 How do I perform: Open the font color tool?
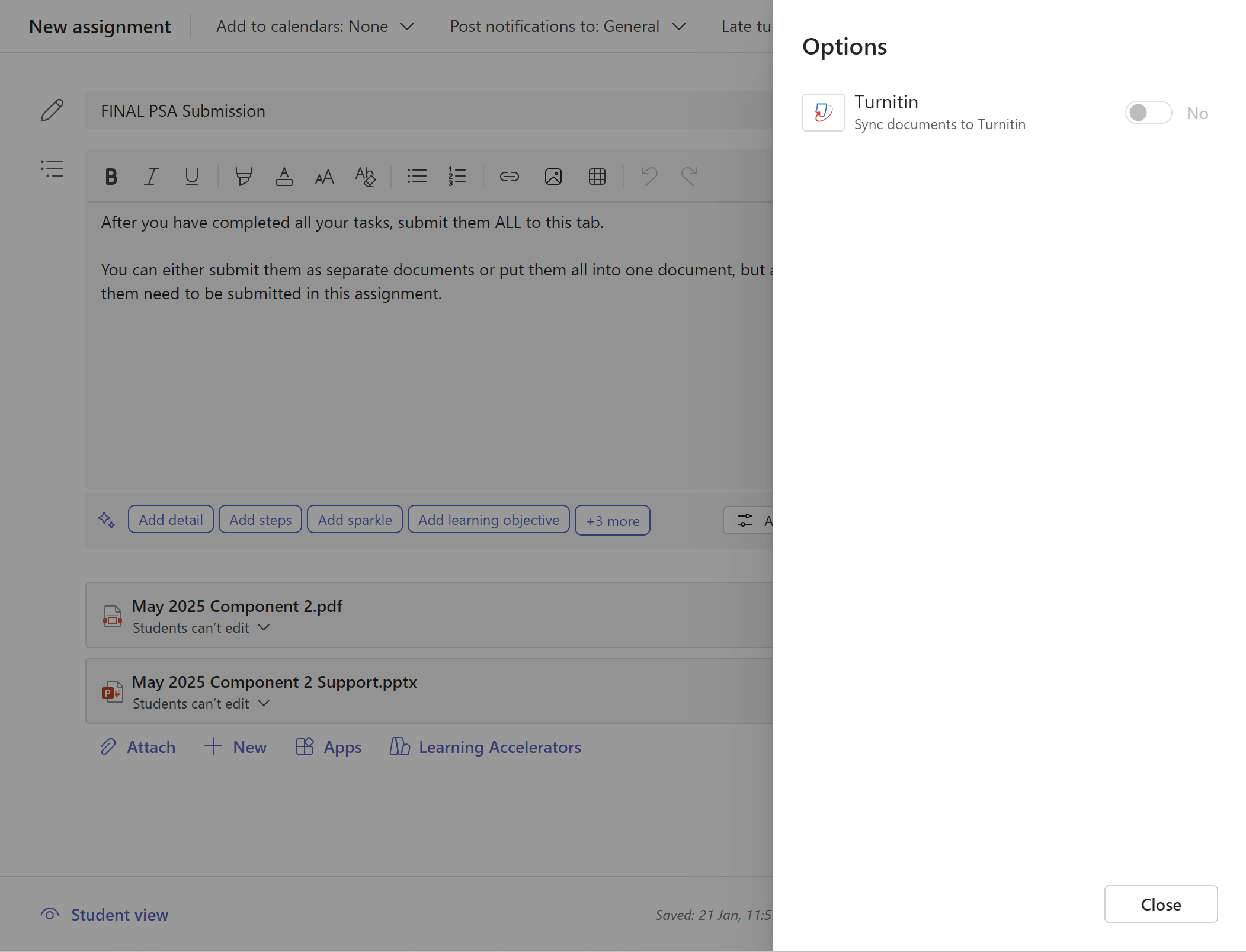point(284,177)
